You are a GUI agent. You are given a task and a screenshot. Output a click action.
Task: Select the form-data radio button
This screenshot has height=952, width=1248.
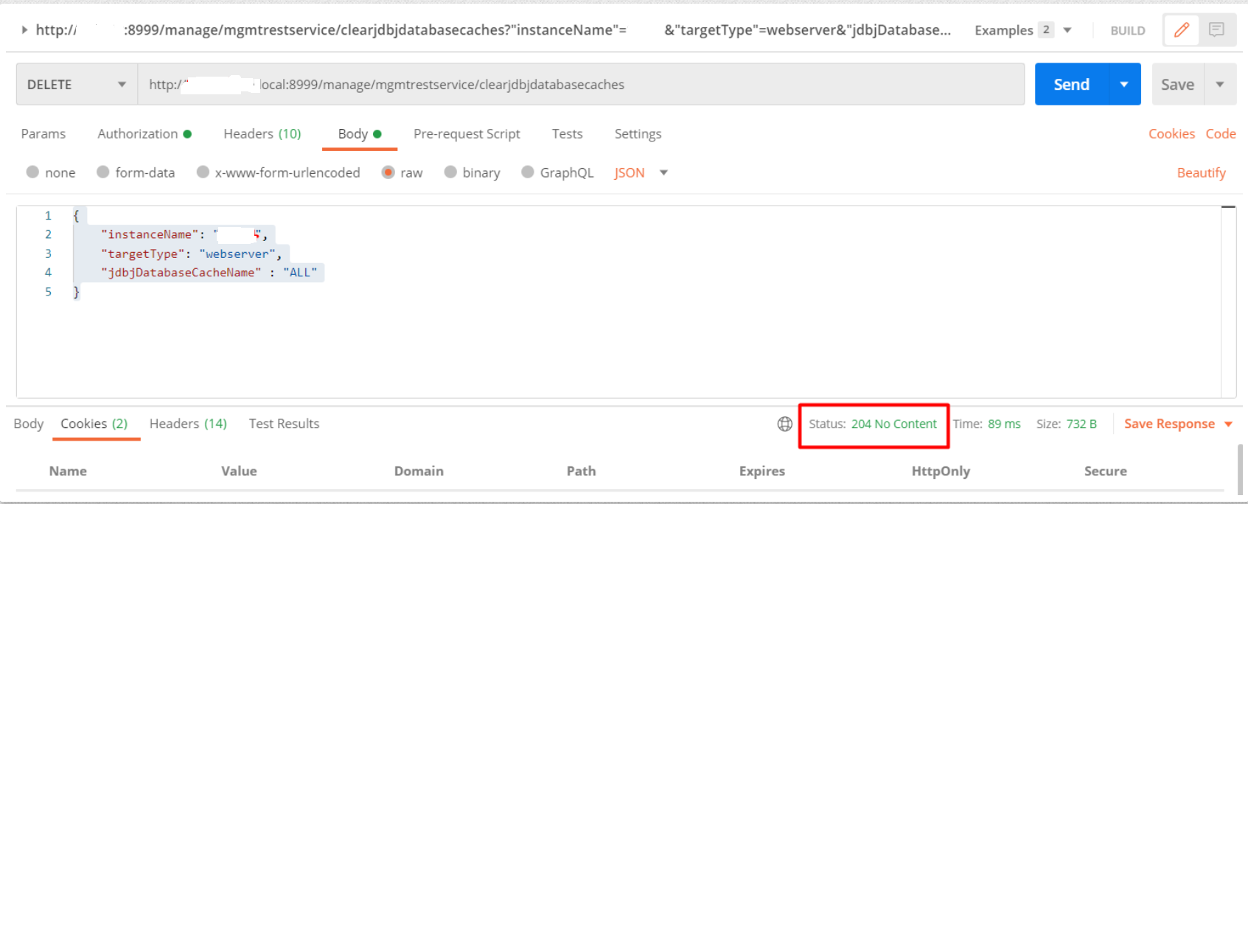[x=103, y=172]
